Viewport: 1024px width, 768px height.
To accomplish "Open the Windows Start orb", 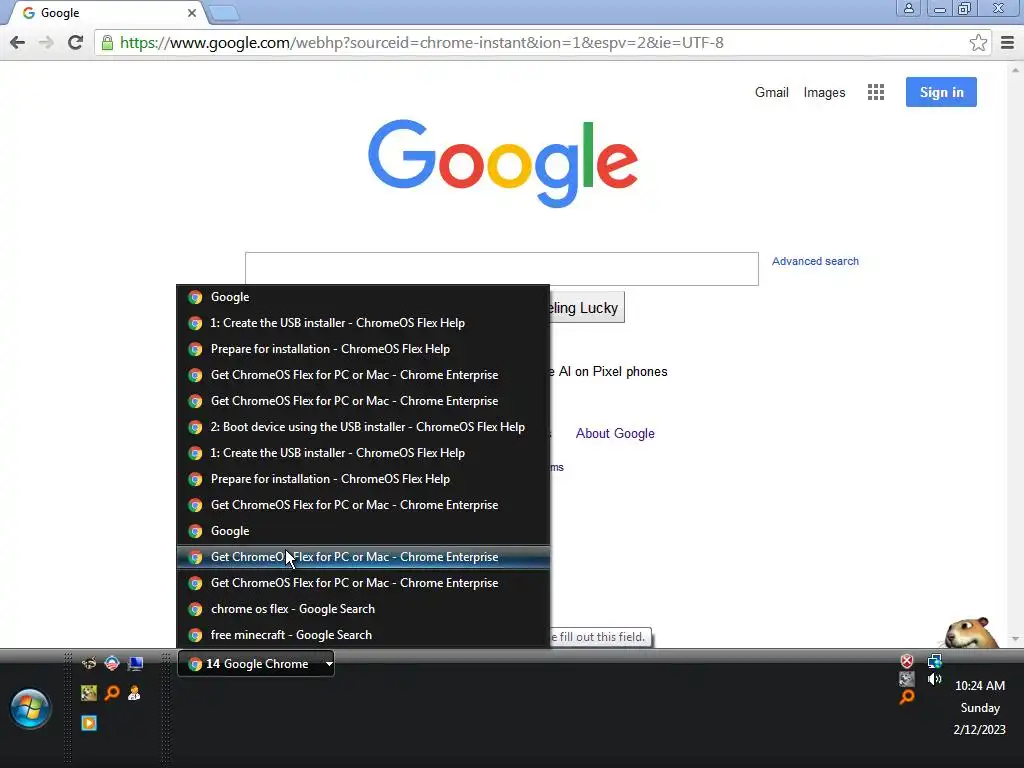I will click(29, 708).
